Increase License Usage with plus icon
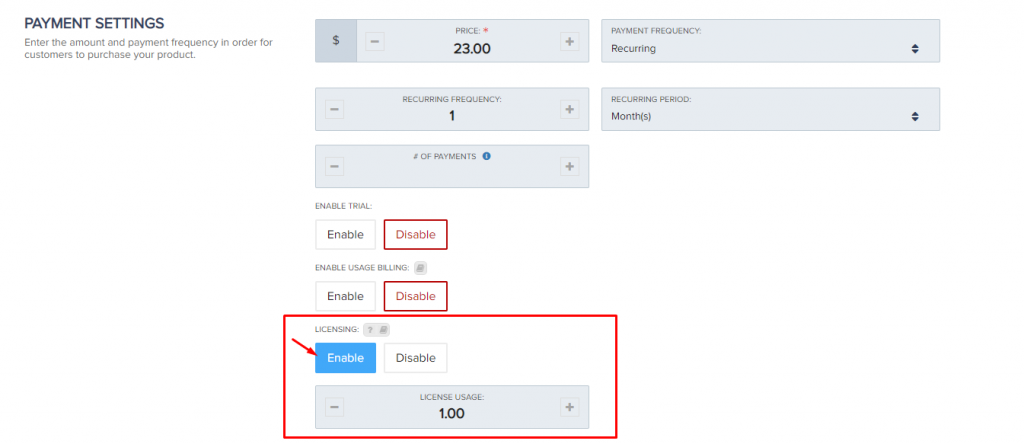This screenshot has height=444, width=1024. coord(570,407)
